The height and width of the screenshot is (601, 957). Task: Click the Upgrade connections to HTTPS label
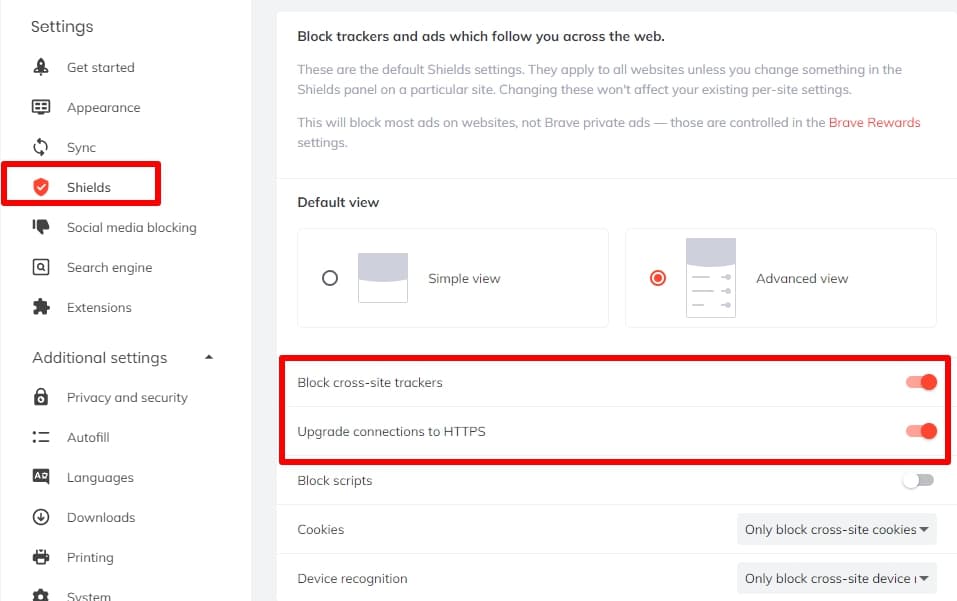pos(391,432)
